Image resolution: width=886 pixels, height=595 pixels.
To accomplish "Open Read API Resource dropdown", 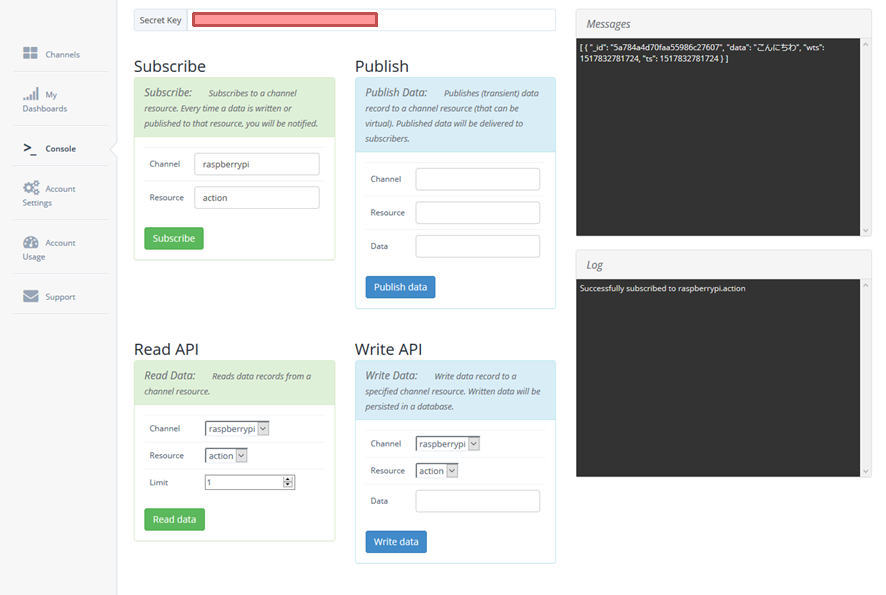I will pos(226,455).
